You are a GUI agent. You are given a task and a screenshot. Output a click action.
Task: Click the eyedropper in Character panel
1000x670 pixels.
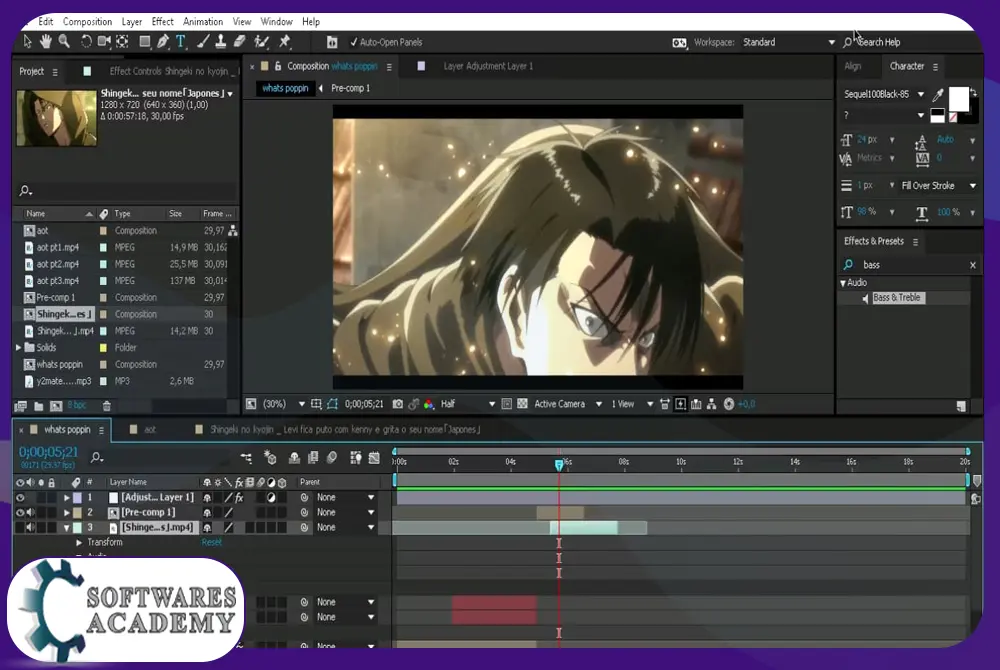938,95
